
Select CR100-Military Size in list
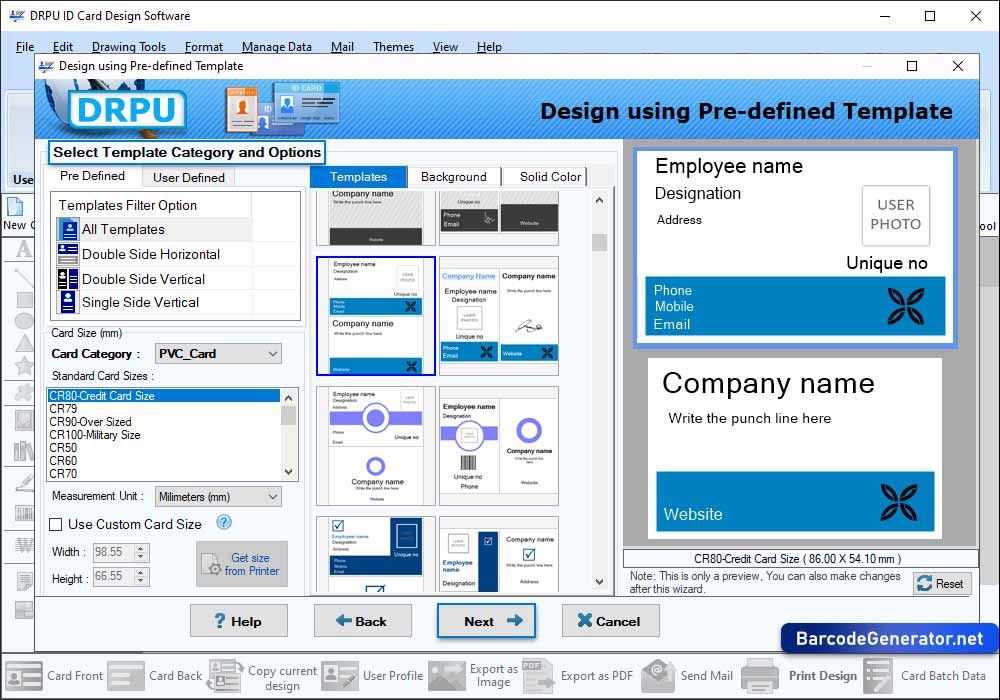[164, 435]
